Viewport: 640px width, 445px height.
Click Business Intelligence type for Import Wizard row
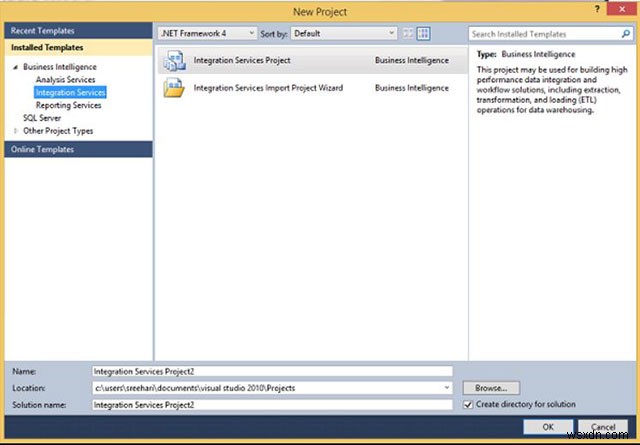(x=412, y=88)
